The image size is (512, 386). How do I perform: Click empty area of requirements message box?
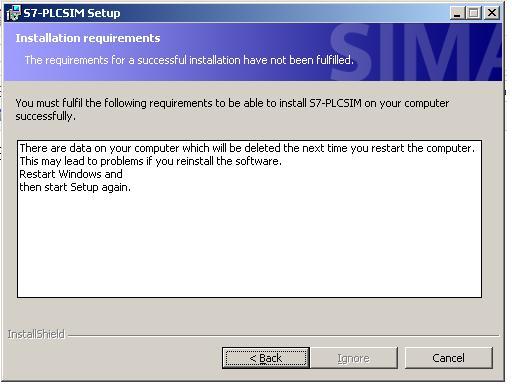pos(249,245)
